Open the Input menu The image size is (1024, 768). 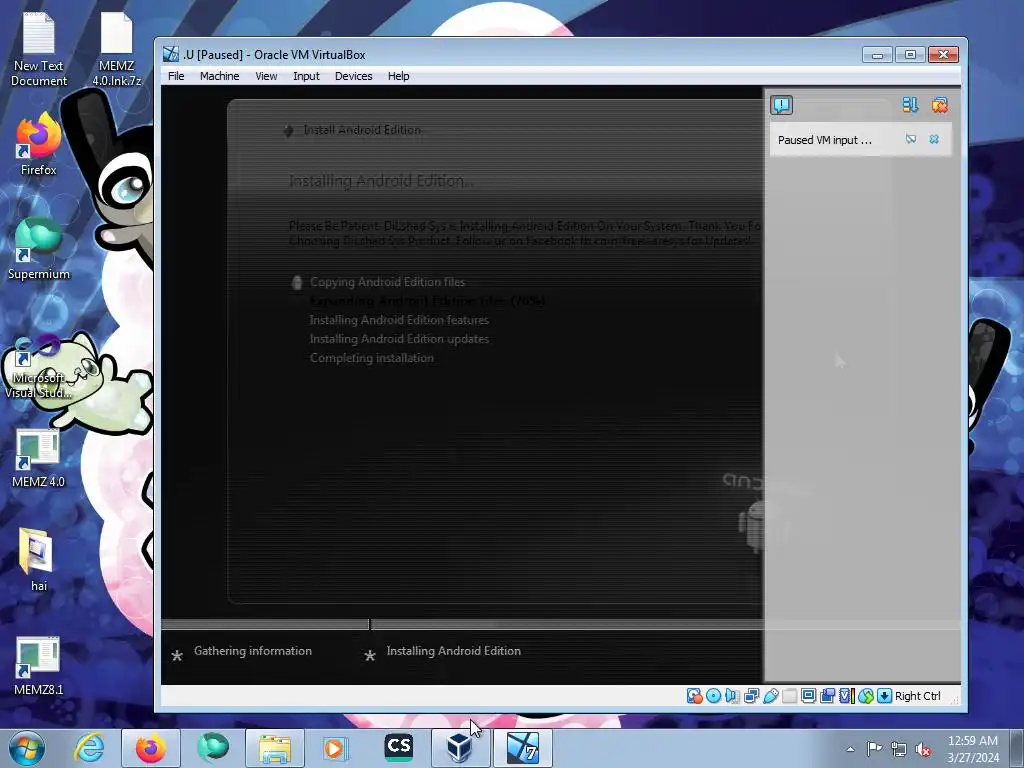[x=306, y=76]
